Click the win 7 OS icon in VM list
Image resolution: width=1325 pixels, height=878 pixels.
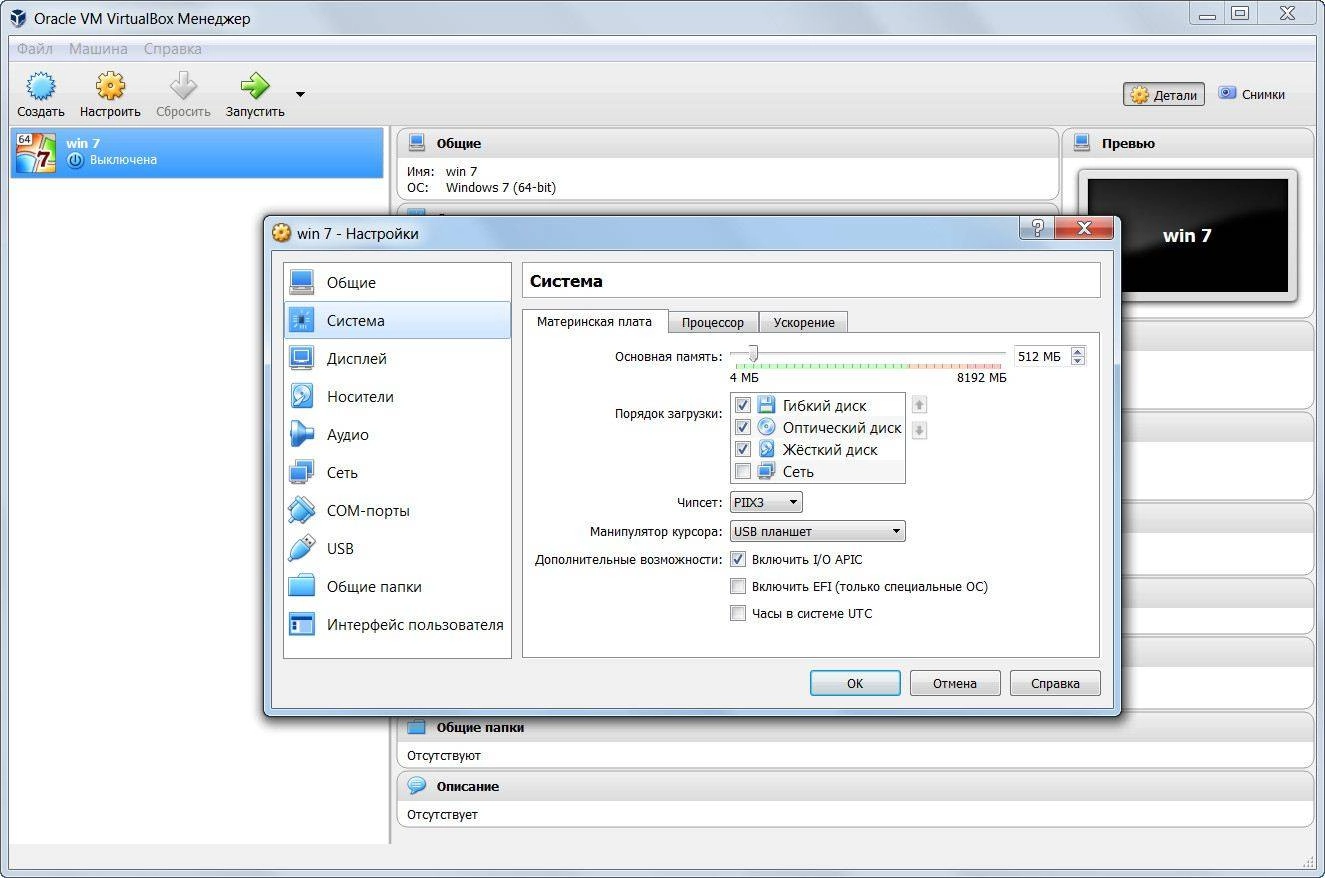(36, 152)
